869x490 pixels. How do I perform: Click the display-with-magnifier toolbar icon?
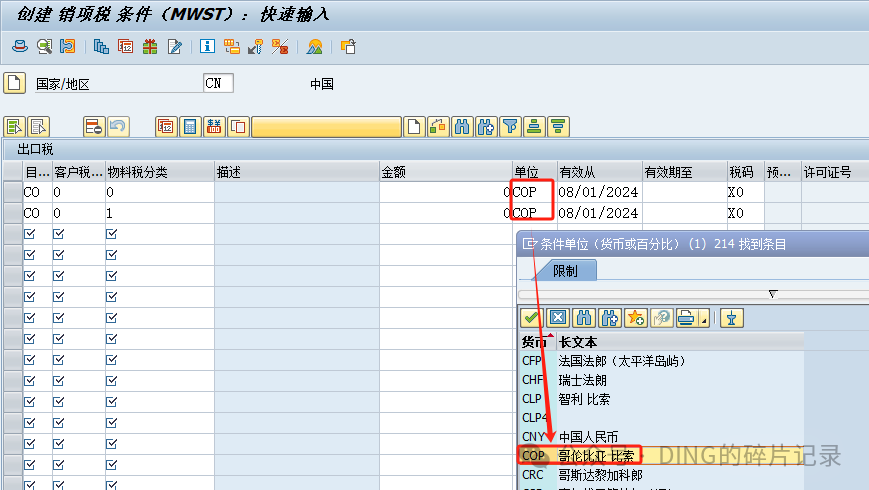click(44, 47)
